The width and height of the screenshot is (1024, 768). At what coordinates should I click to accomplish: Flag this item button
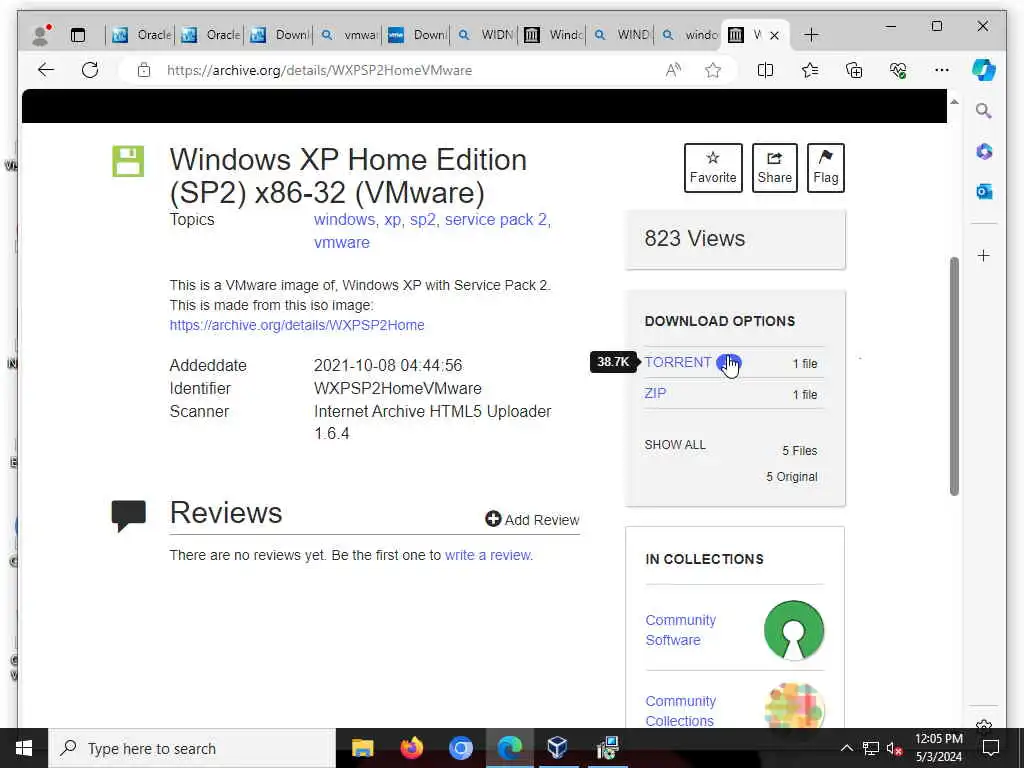825,168
